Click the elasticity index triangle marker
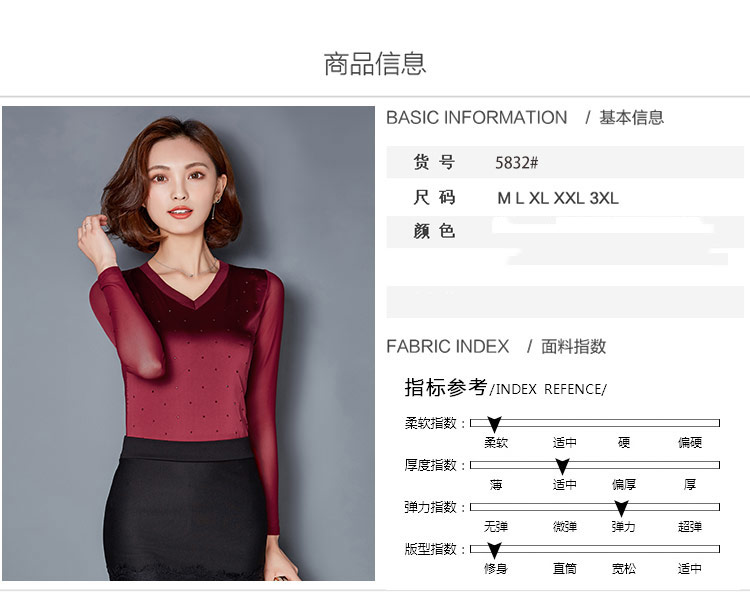 [621, 508]
